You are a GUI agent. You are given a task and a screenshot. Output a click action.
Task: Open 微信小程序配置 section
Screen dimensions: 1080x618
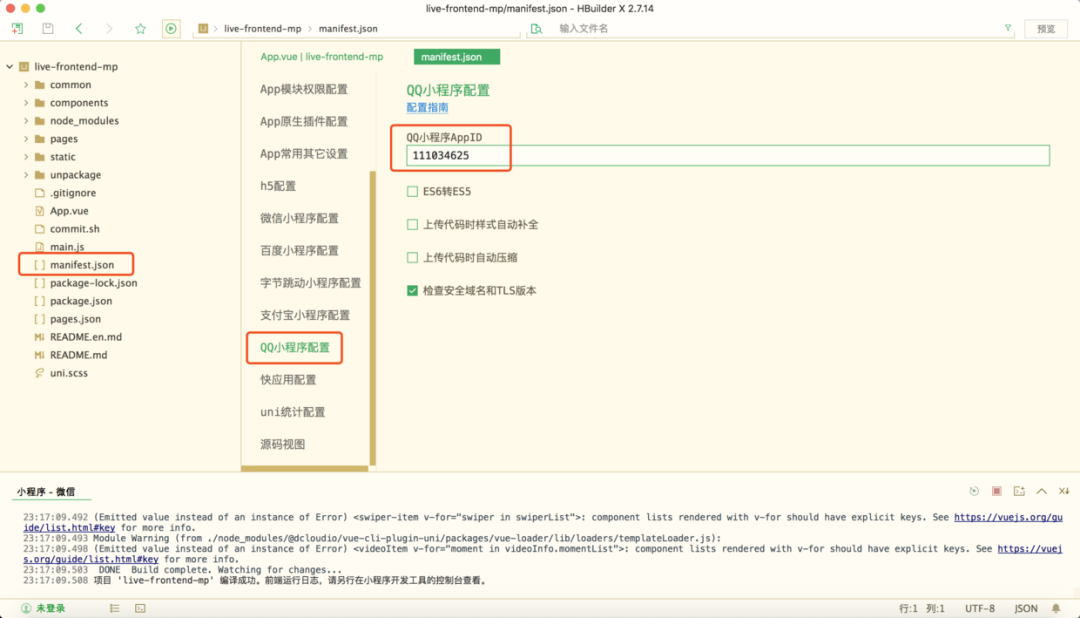(x=300, y=218)
